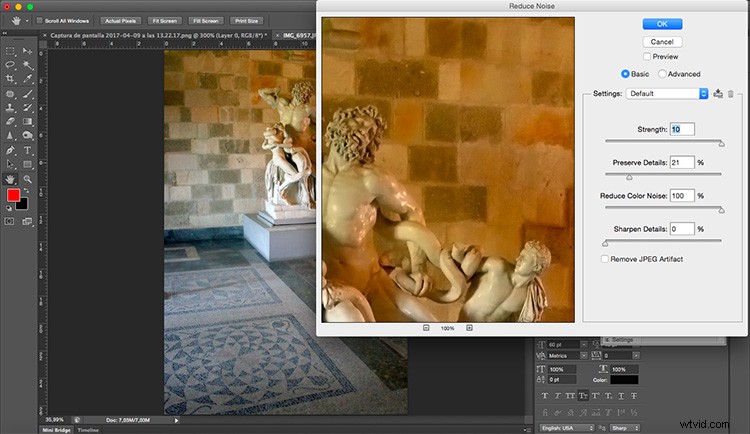Screen dimensions: 750x434
Task: Select the Healing Brush tool
Action: (10, 94)
